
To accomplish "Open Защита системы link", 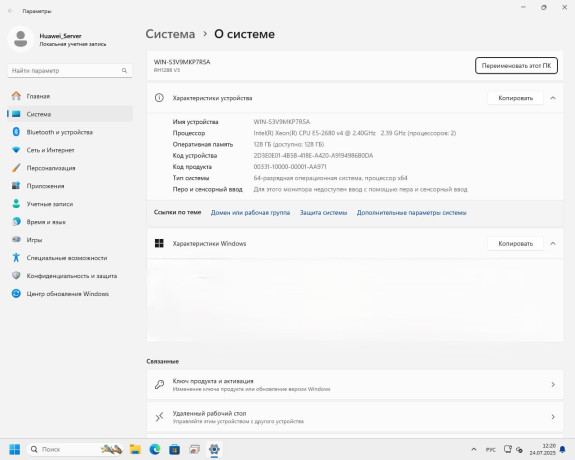I will click(323, 212).
